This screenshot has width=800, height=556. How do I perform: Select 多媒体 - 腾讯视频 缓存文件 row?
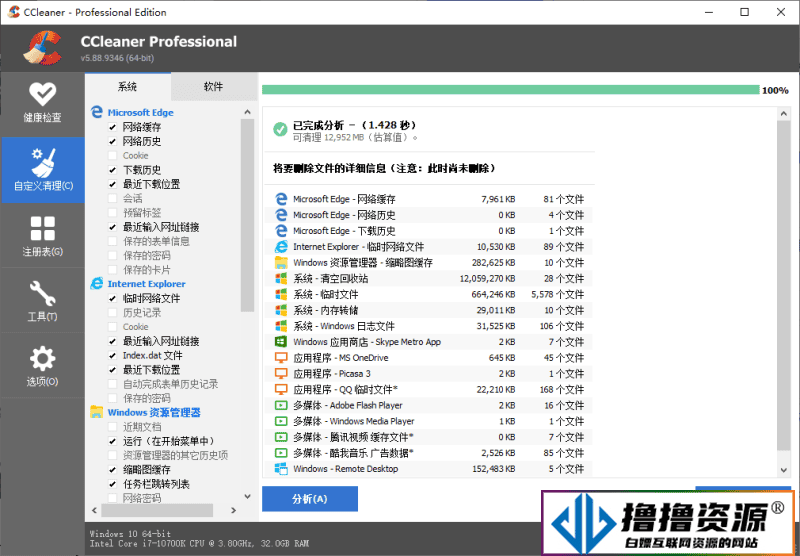coord(429,437)
